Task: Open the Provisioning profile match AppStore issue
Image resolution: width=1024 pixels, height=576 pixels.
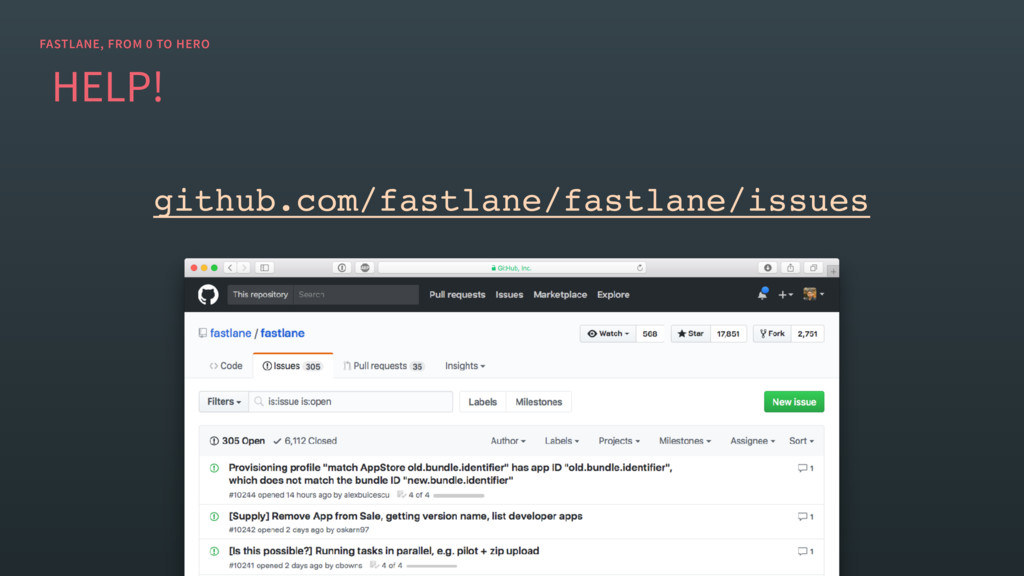Action: click(x=451, y=474)
